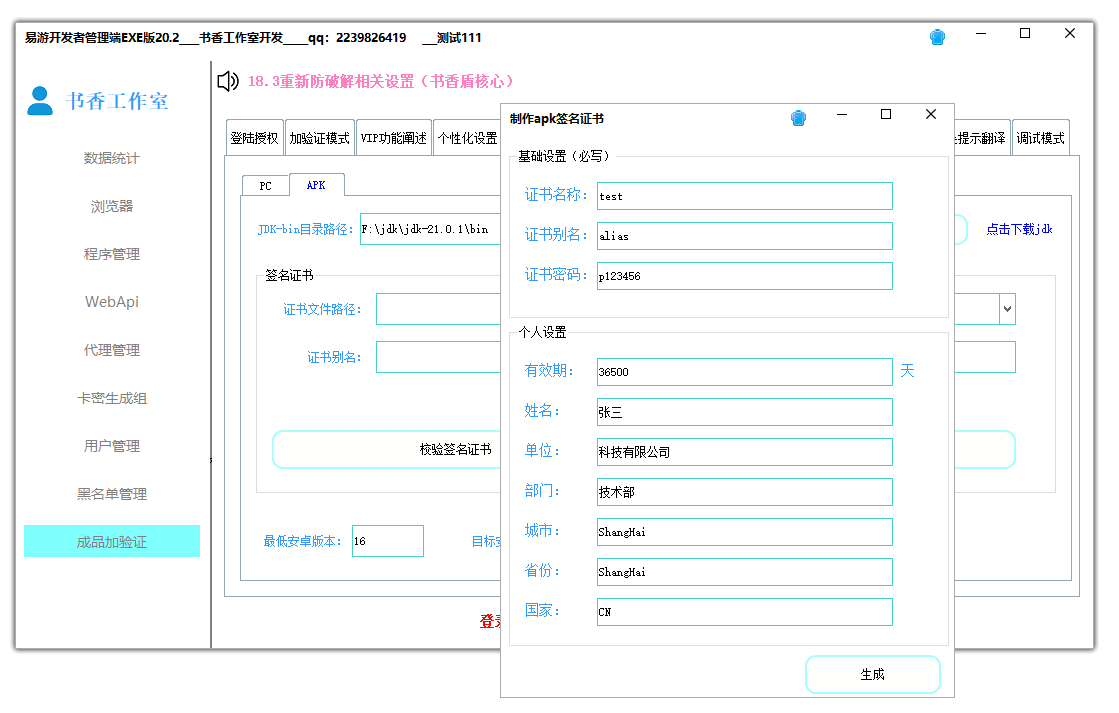This screenshot has width=1119, height=713.
Task: Click the 有效期 input containing 36500
Action: pos(744,371)
